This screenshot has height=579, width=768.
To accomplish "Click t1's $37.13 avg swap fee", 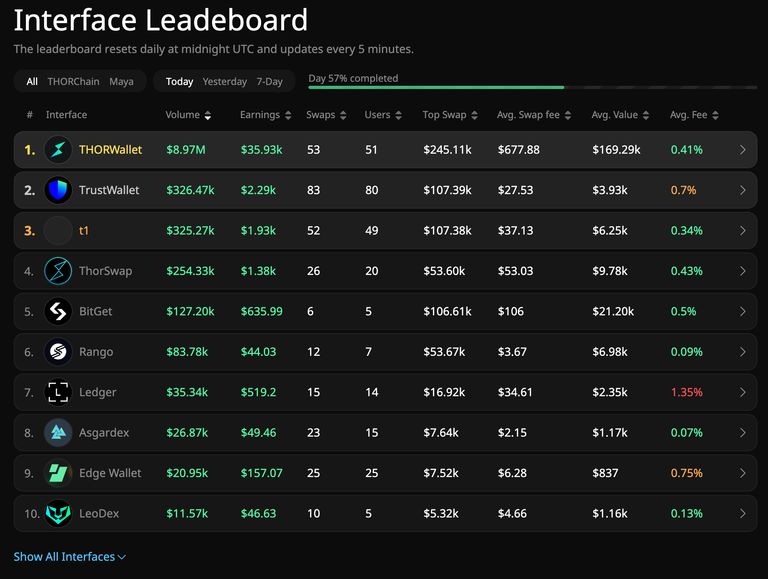I will (515, 230).
